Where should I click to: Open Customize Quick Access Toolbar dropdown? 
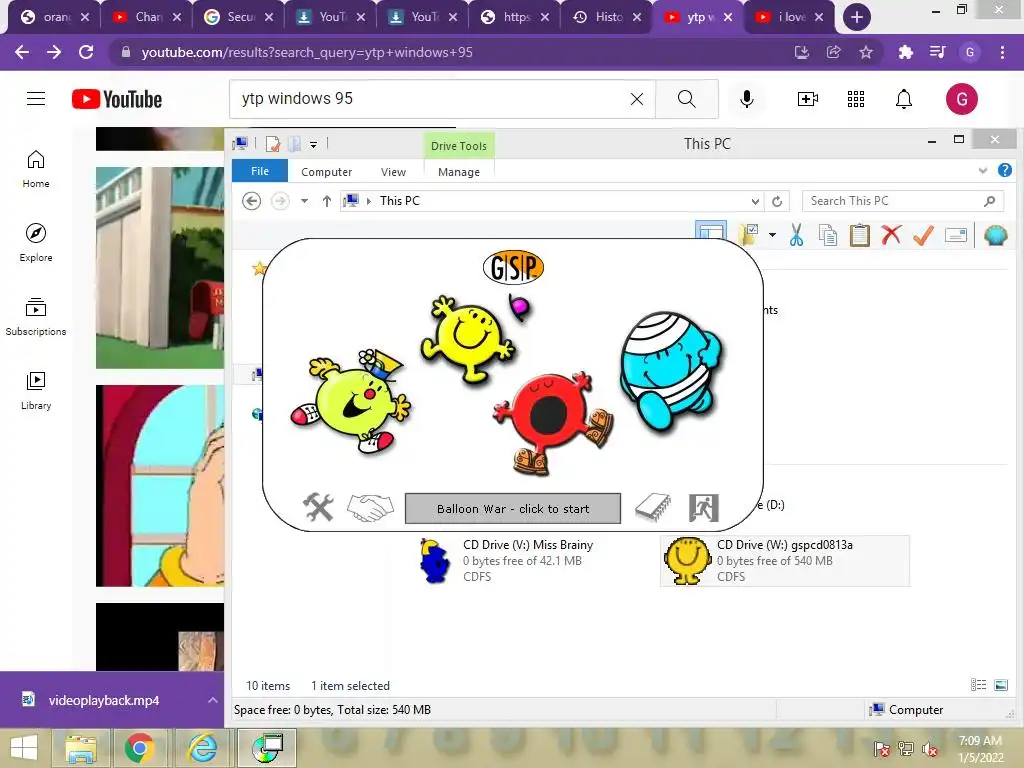pos(313,144)
